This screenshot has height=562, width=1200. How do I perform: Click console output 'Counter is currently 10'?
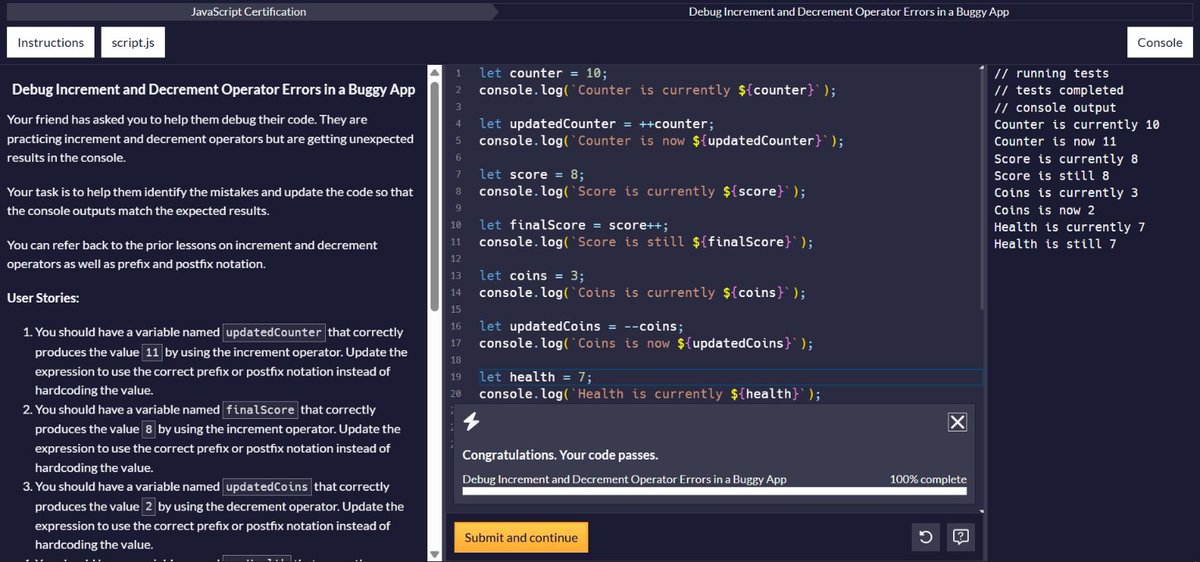[1077, 125]
